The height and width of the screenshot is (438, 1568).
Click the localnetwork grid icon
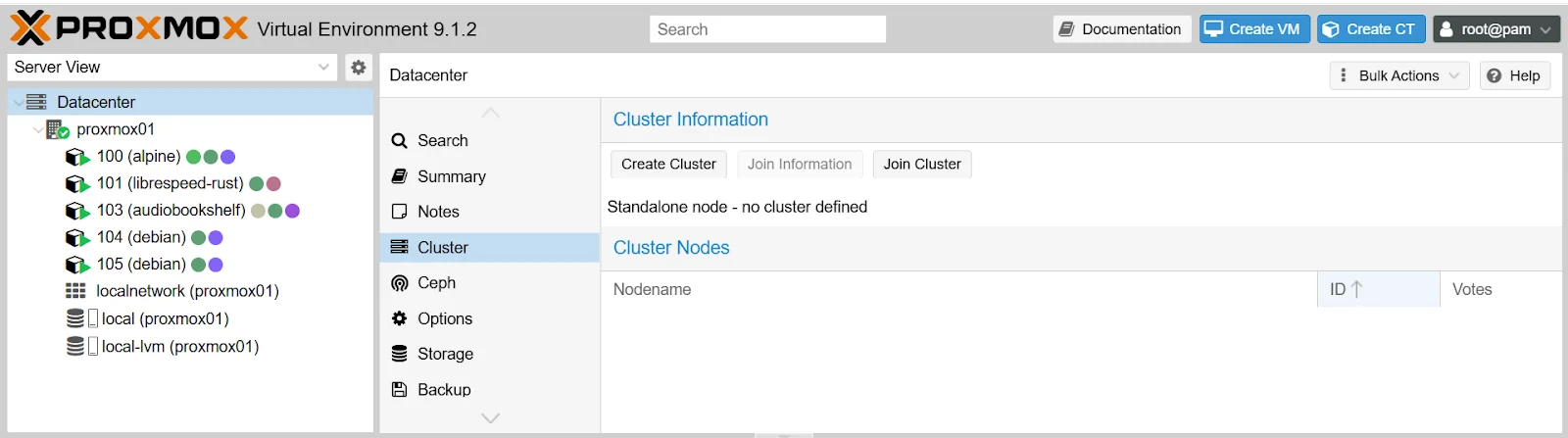pos(75,291)
